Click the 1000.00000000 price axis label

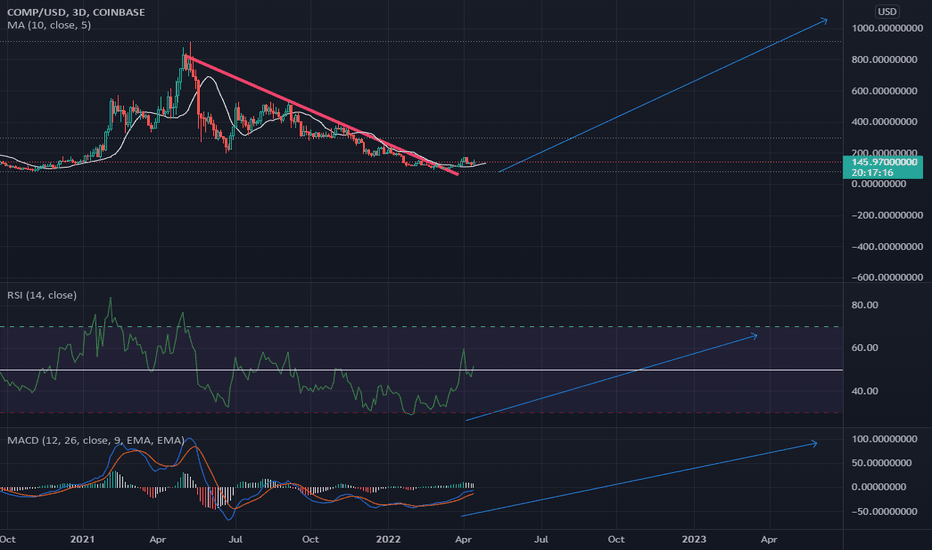tap(887, 28)
